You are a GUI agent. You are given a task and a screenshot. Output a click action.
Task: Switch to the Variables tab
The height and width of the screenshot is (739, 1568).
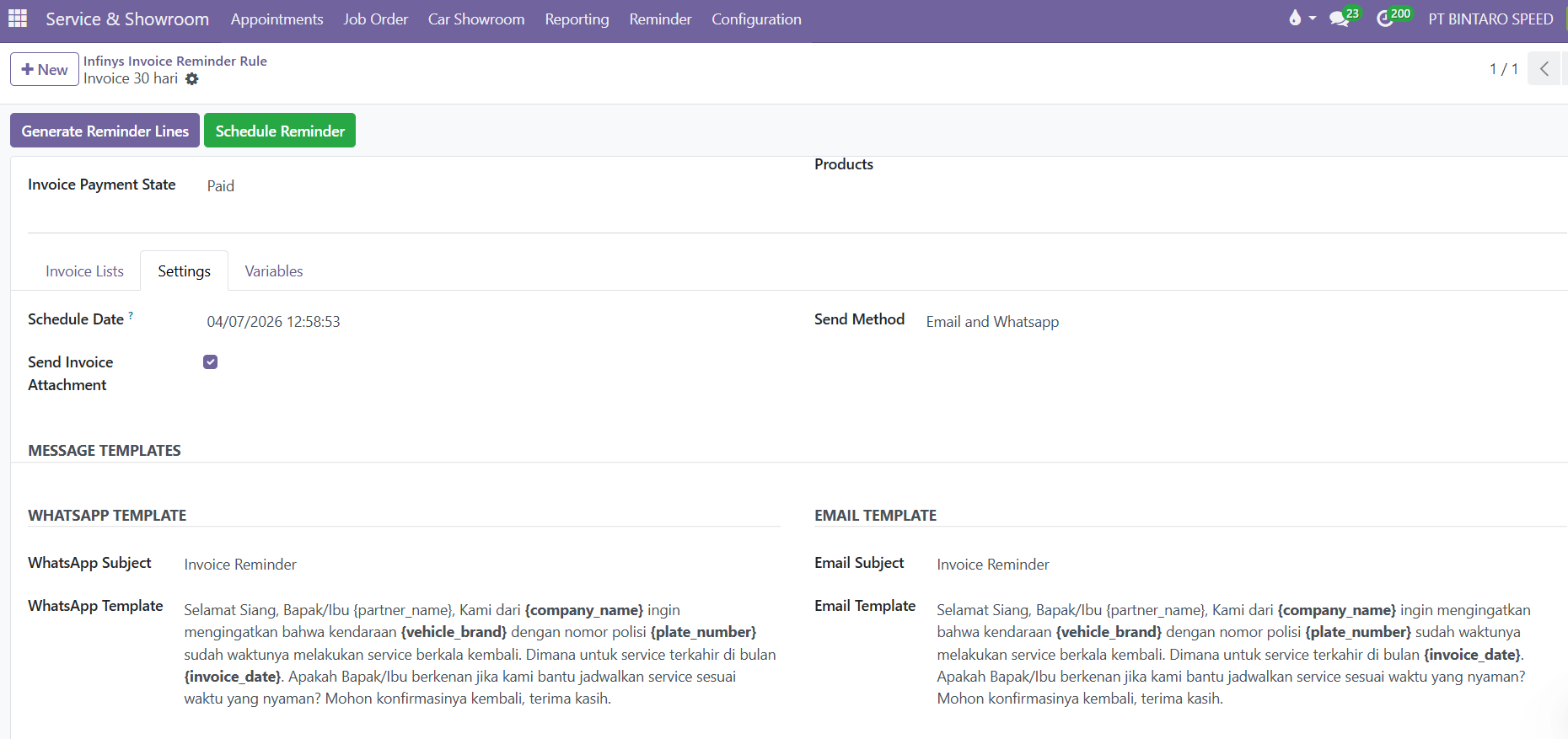(274, 271)
